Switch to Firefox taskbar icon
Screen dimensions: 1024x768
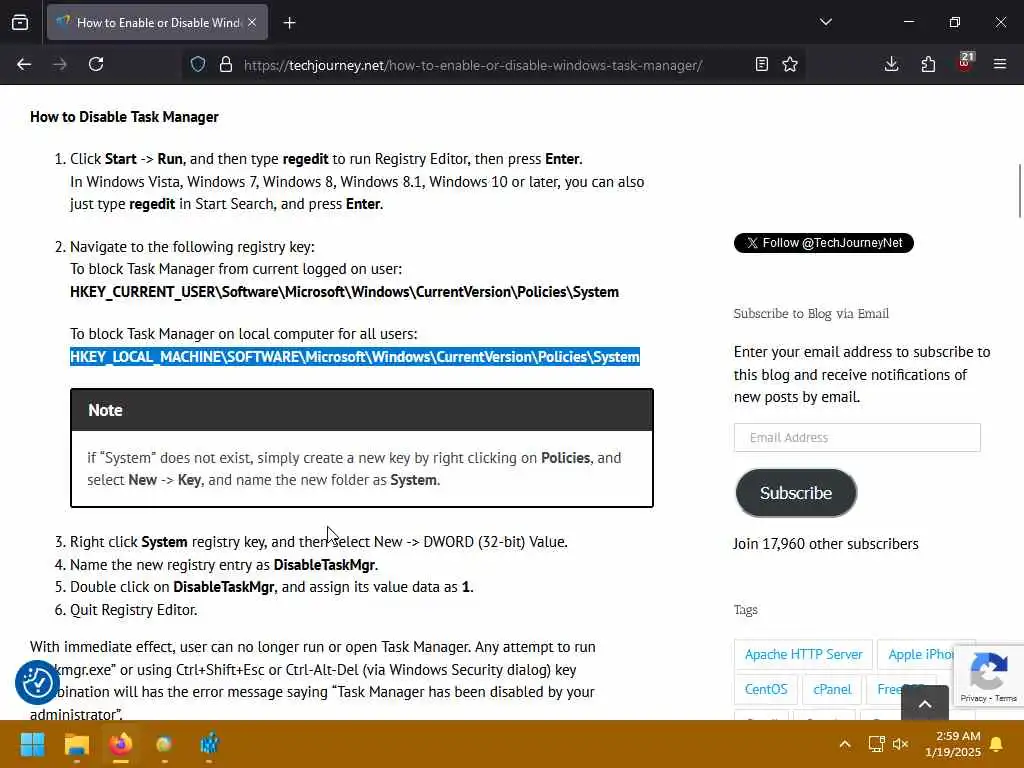pyautogui.click(x=121, y=744)
